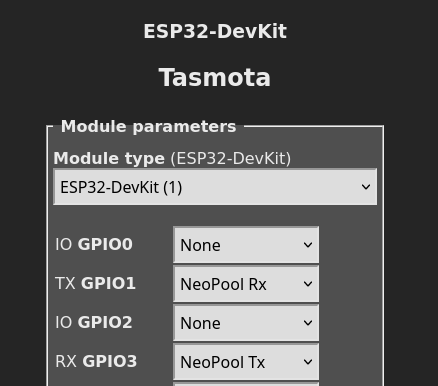Click the TX GPIO1 label
The width and height of the screenshot is (438, 386).
95,283
